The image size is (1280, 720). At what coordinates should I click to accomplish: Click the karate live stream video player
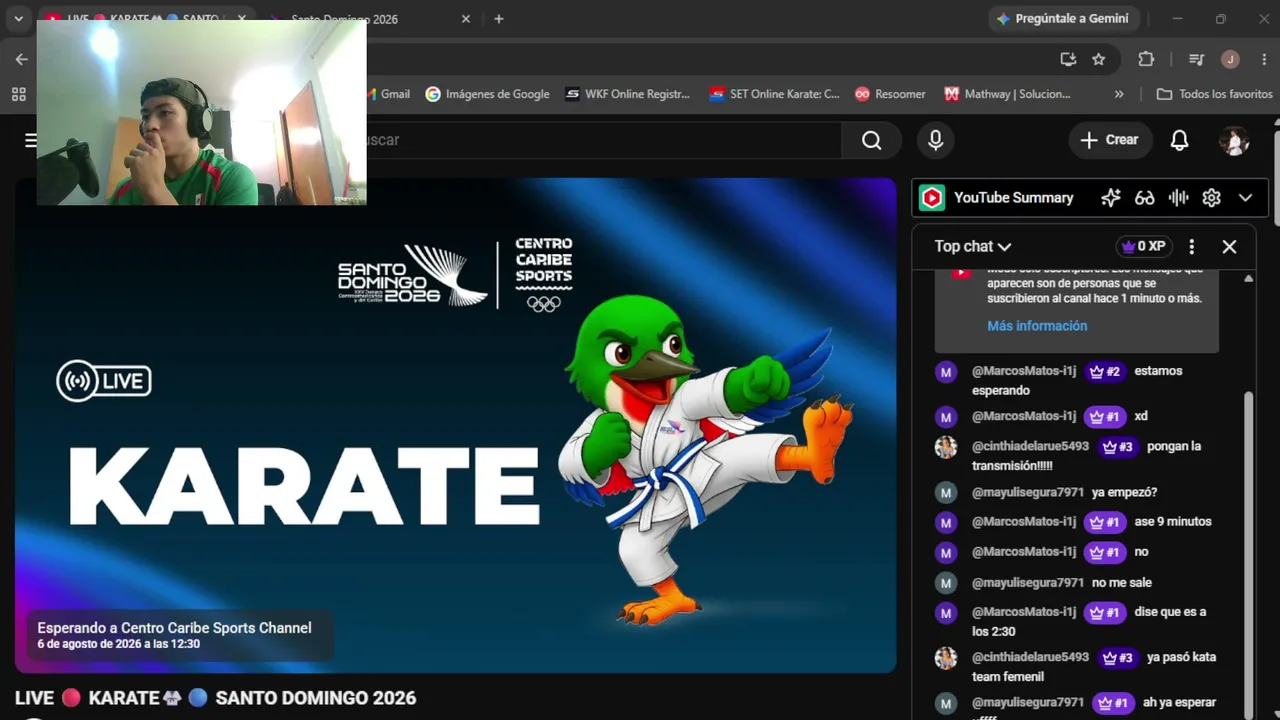pyautogui.click(x=456, y=426)
